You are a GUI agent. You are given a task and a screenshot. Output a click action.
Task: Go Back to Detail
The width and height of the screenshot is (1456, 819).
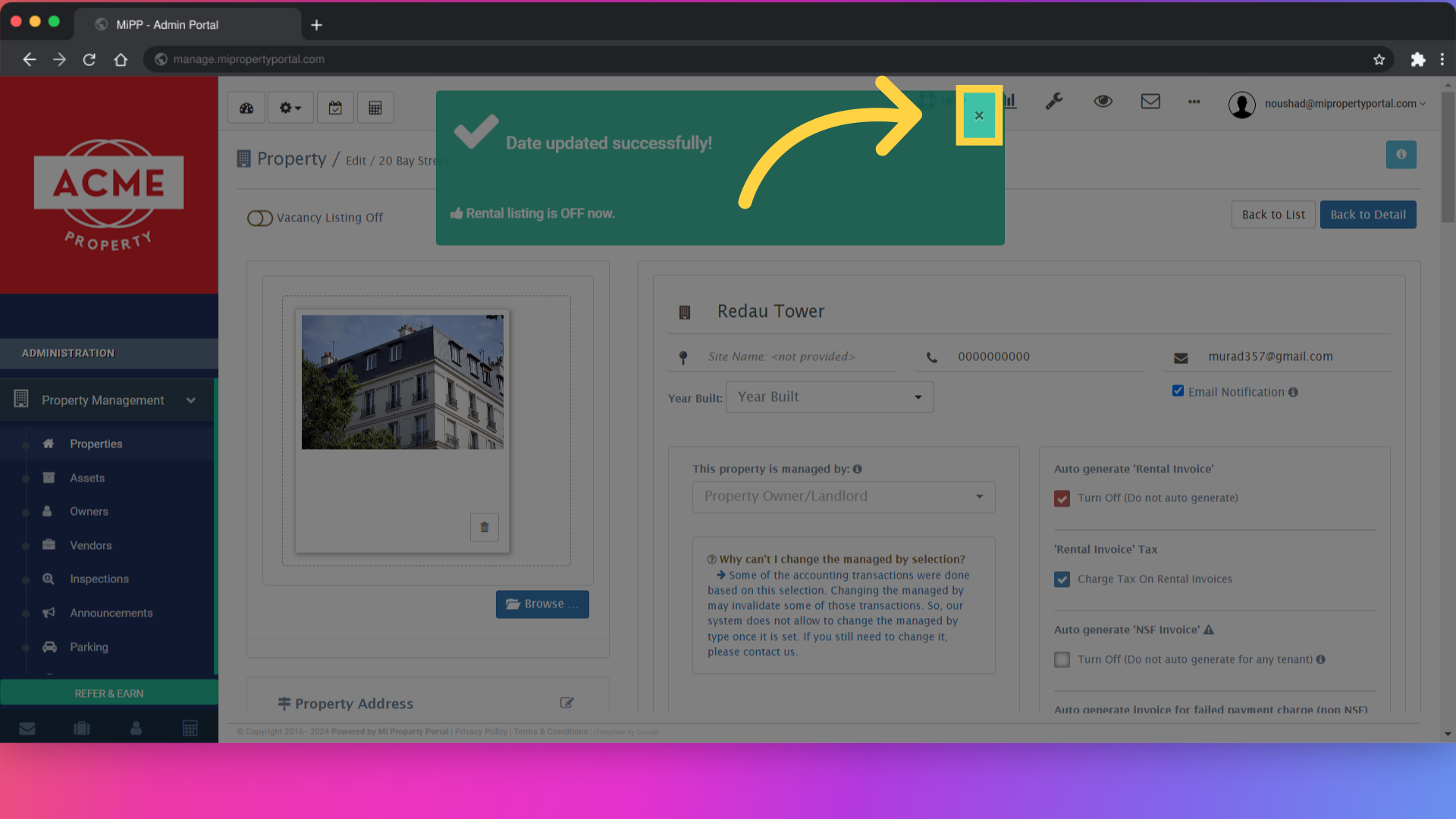pos(1368,215)
